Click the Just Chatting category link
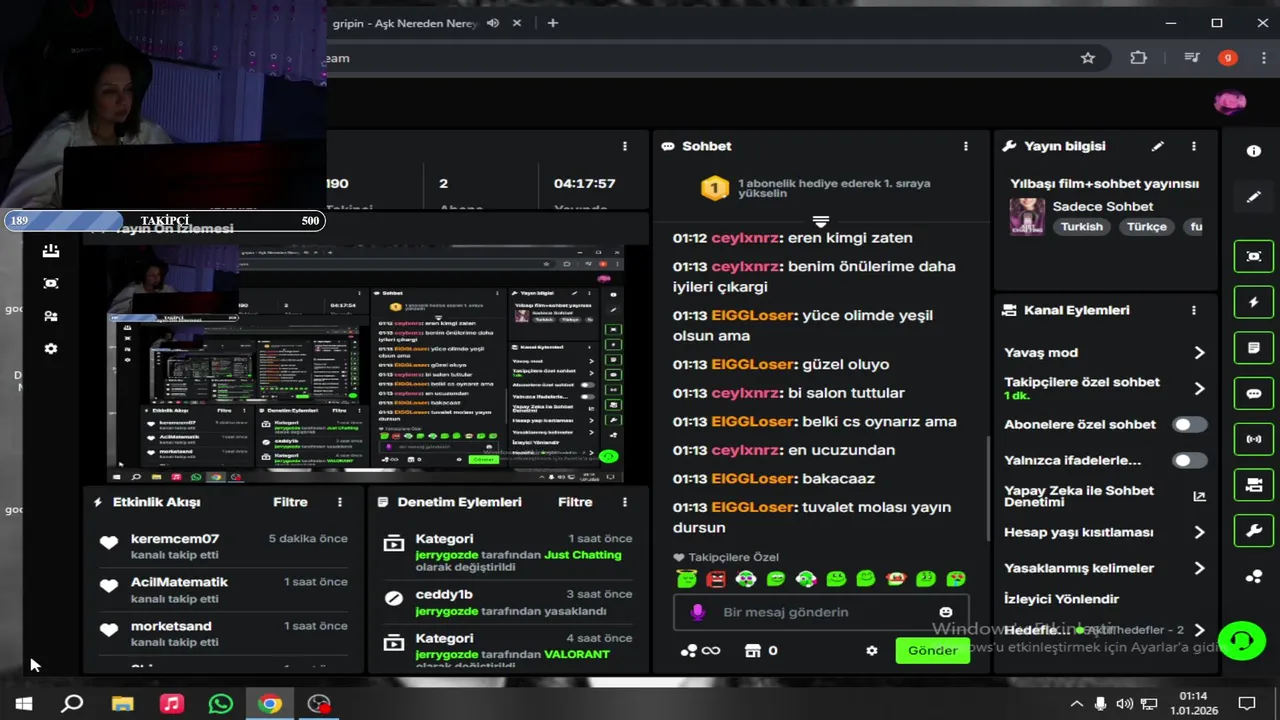This screenshot has width=1280, height=720. (583, 554)
